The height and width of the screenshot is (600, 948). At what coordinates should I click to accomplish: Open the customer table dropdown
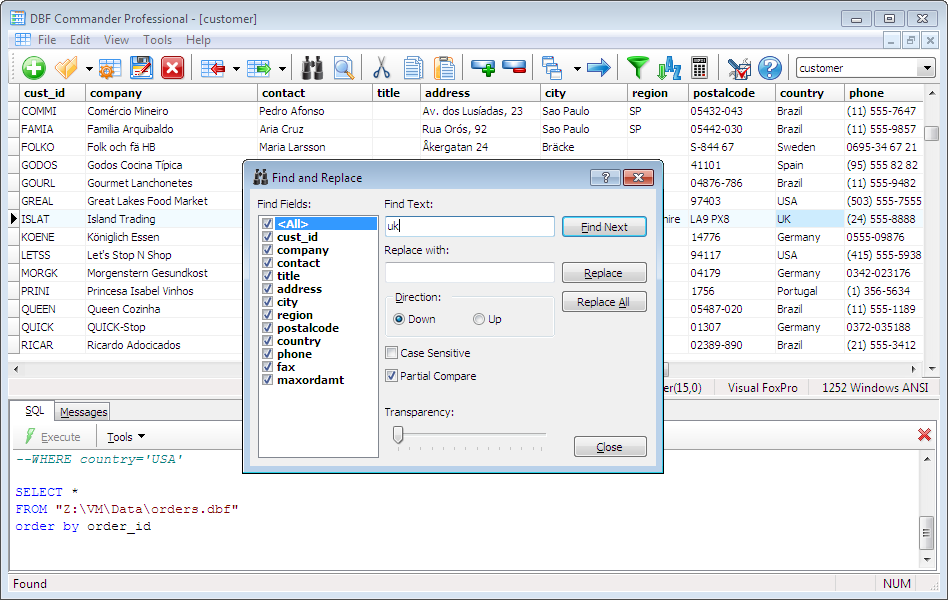[x=926, y=68]
